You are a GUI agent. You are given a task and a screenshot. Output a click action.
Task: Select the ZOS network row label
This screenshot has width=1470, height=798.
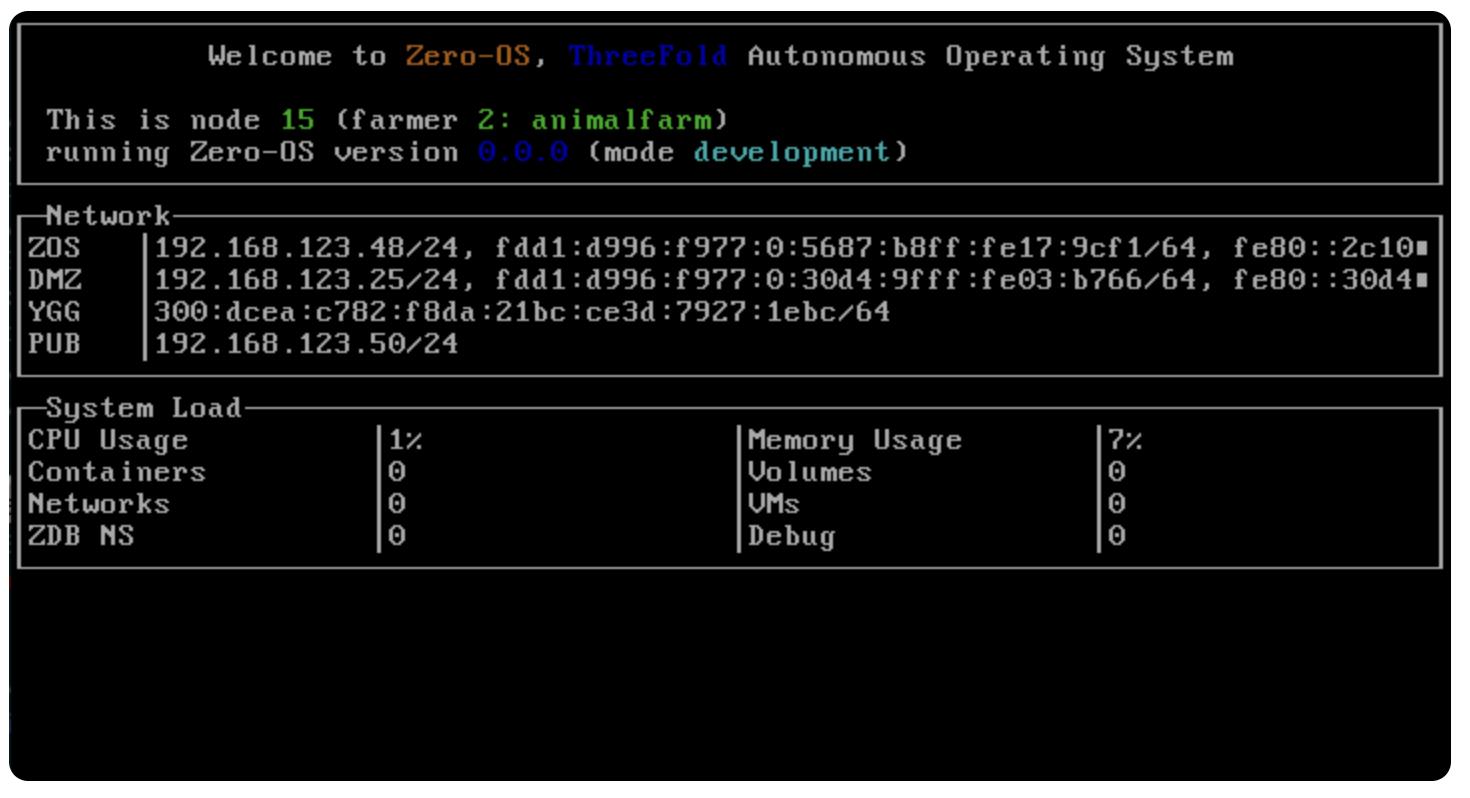point(55,248)
